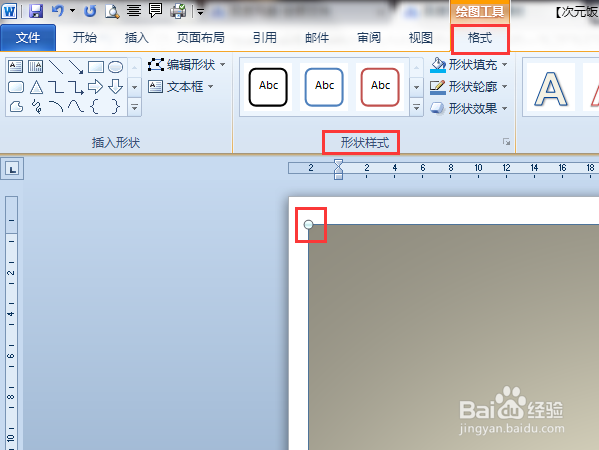Click the shape's top-left sizing handle

(x=308, y=225)
